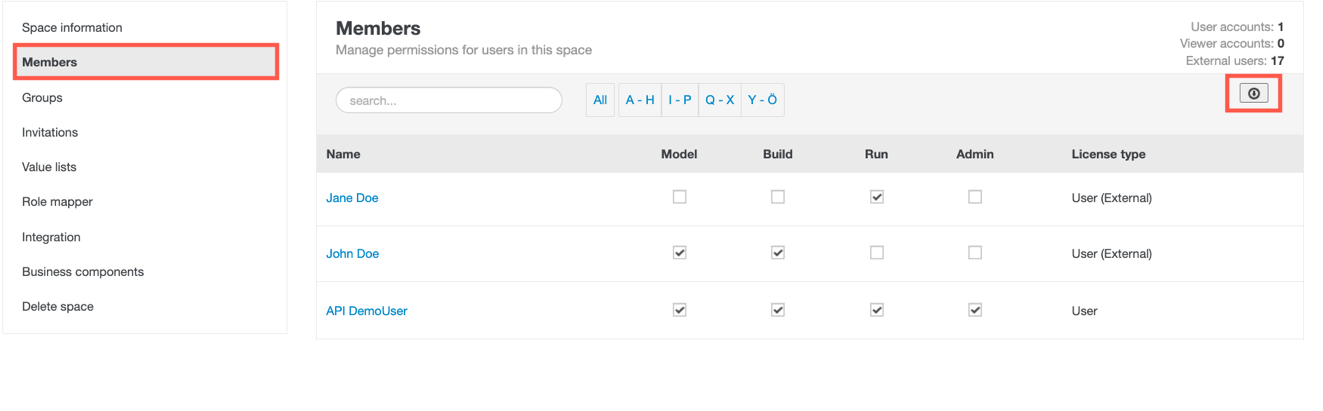Screen dimensions: 1323x411
Task: Filter members by Q - X
Action: (x=720, y=100)
